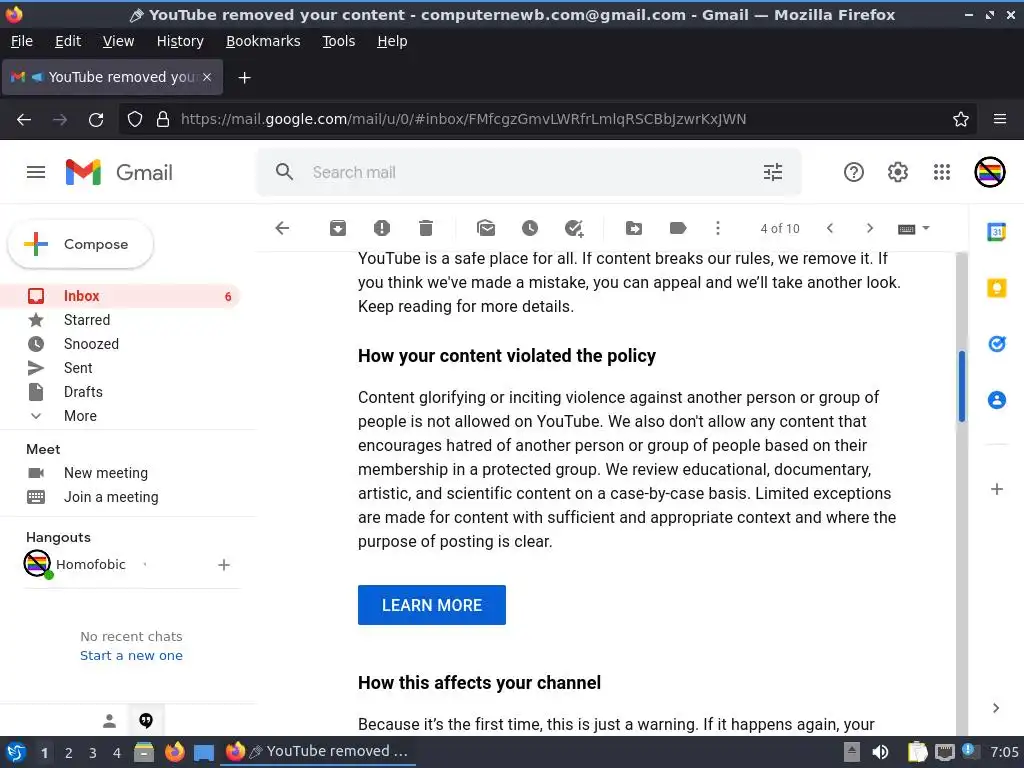Open Firefox Edit menu
Image resolution: width=1024 pixels, height=768 pixels.
[68, 41]
